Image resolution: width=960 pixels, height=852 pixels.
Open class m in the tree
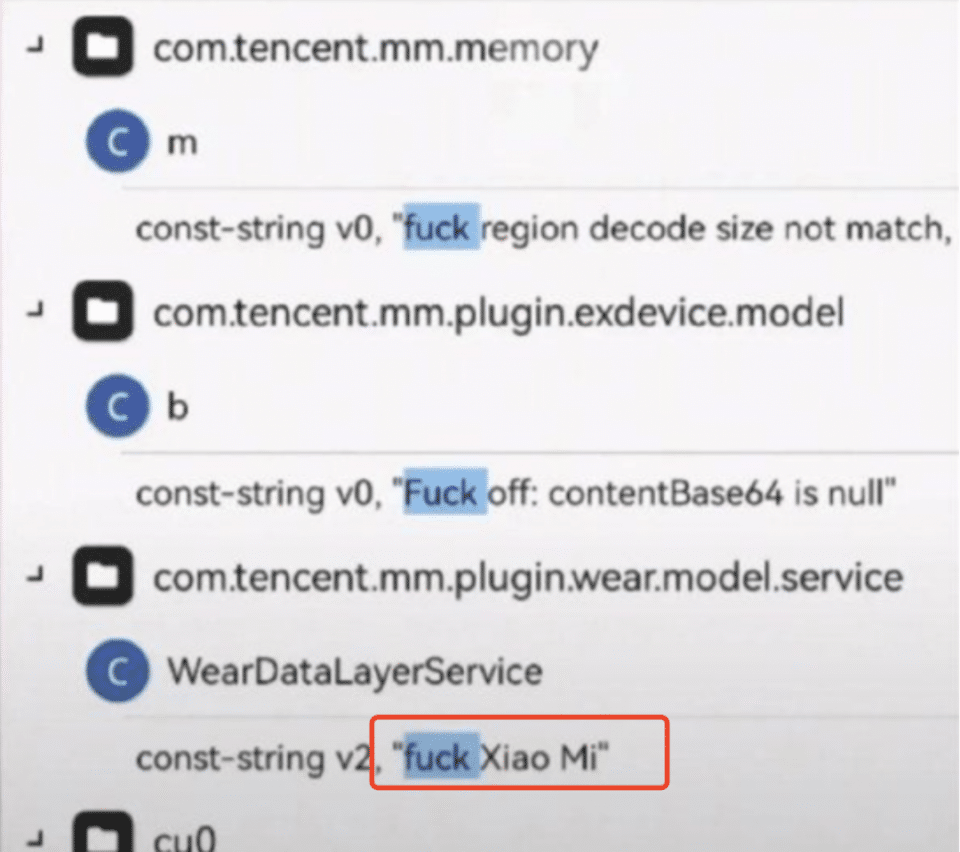[x=182, y=144]
